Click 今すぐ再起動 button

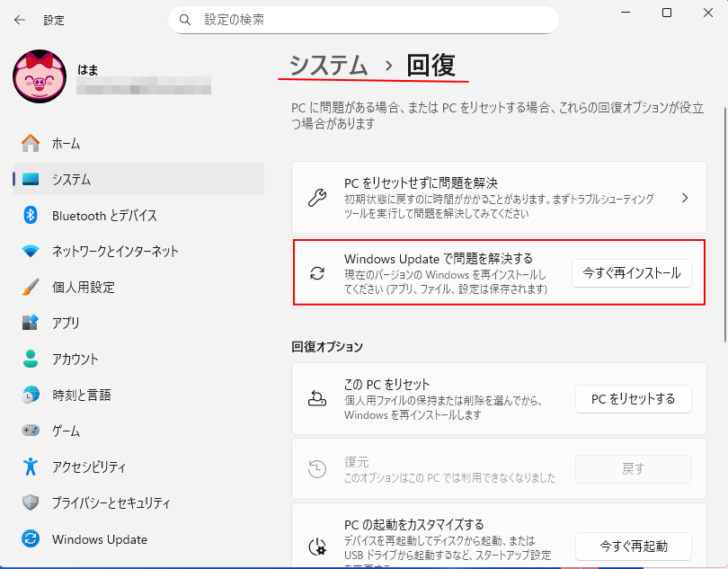tap(633, 546)
